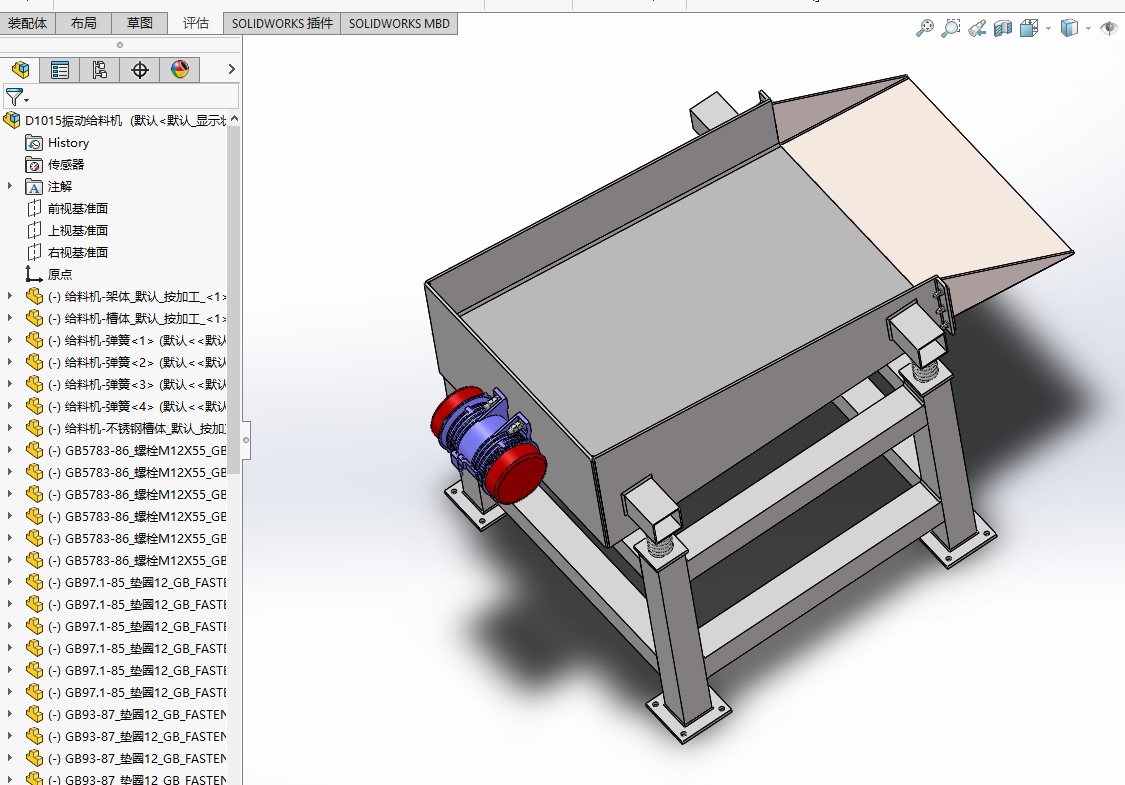Restore the previous view
This screenshot has height=785, width=1125.
click(976, 28)
